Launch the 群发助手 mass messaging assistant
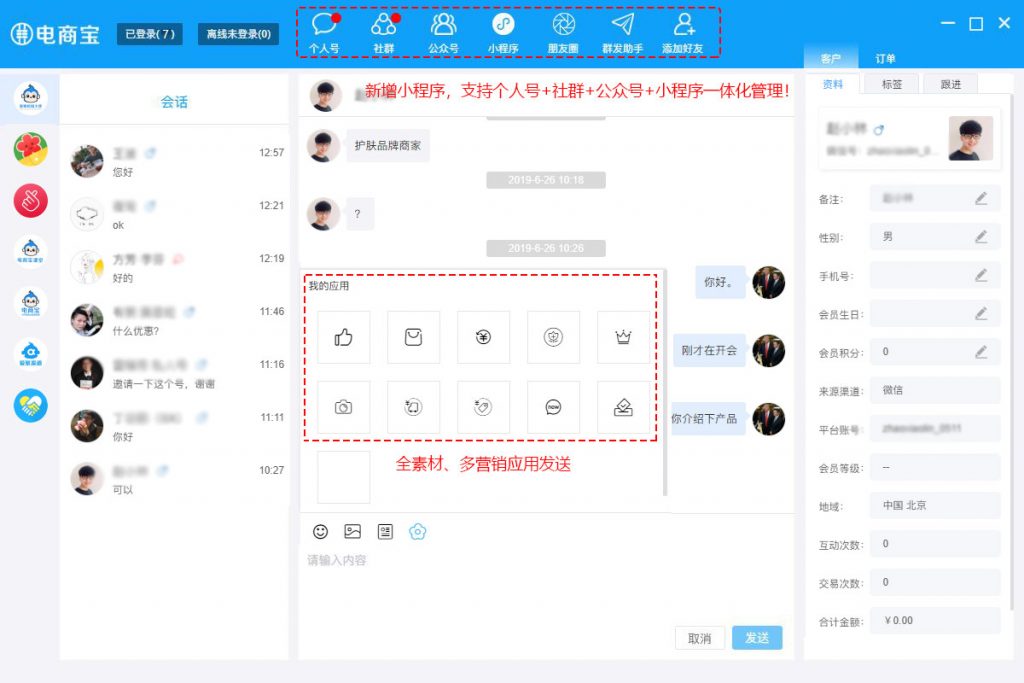Viewport: 1024px width, 683px height. [622, 33]
